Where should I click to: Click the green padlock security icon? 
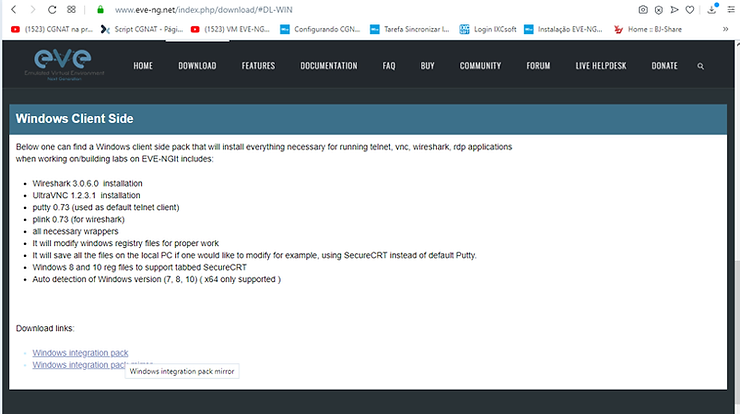pos(100,9)
